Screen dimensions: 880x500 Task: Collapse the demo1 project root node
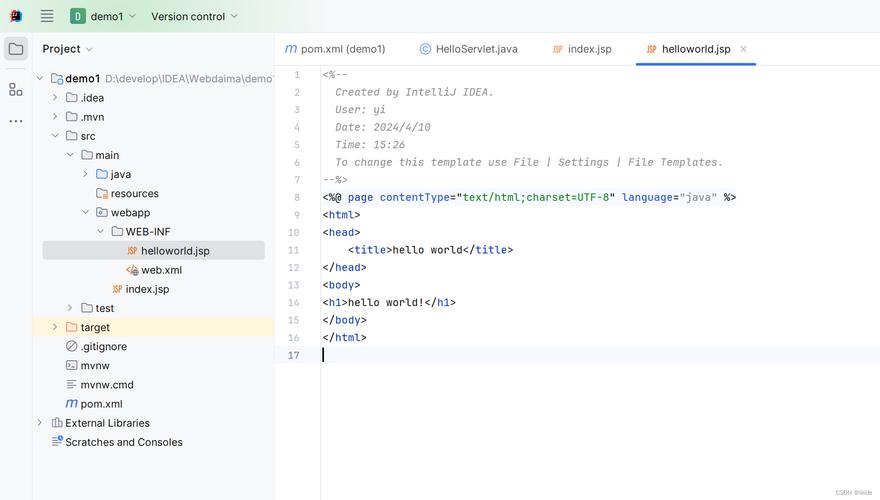[x=40, y=79]
